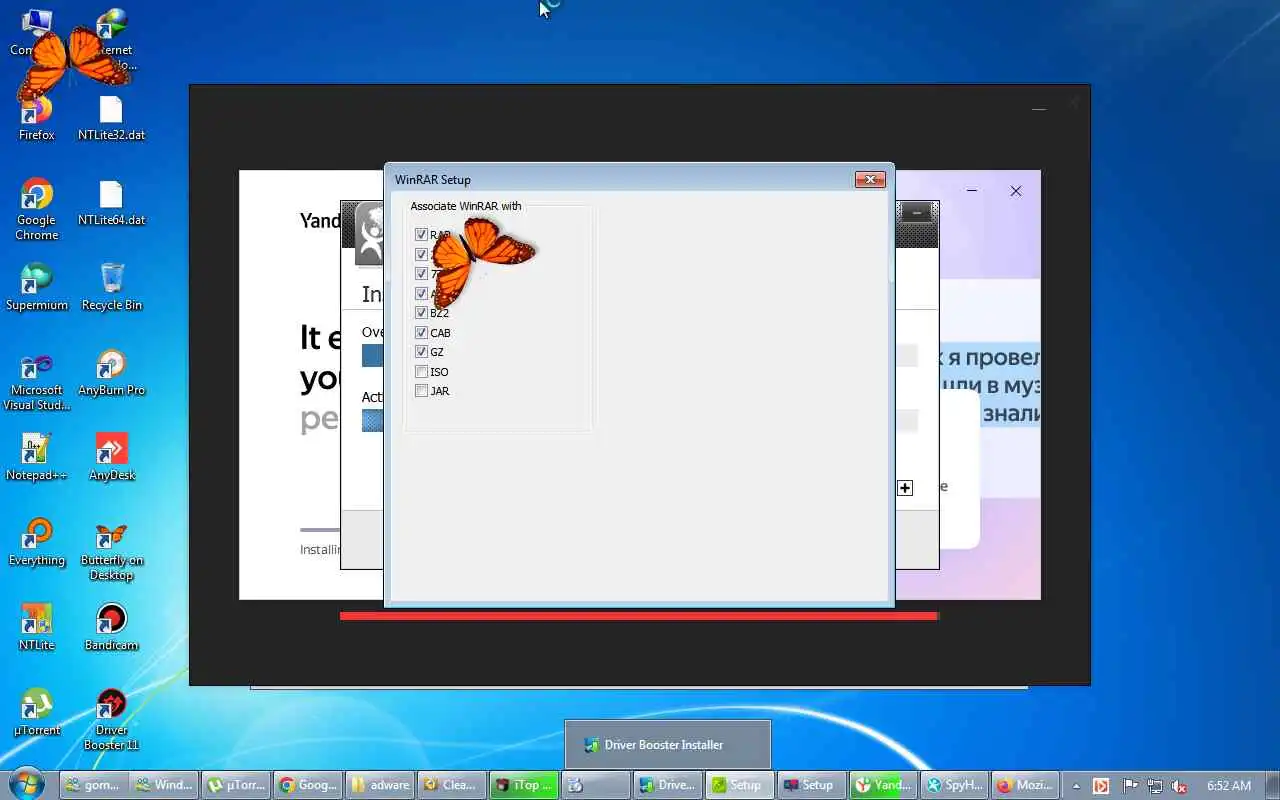This screenshot has height=800, width=1280.
Task: Toggle the GZ association checkbox
Action: (x=421, y=352)
